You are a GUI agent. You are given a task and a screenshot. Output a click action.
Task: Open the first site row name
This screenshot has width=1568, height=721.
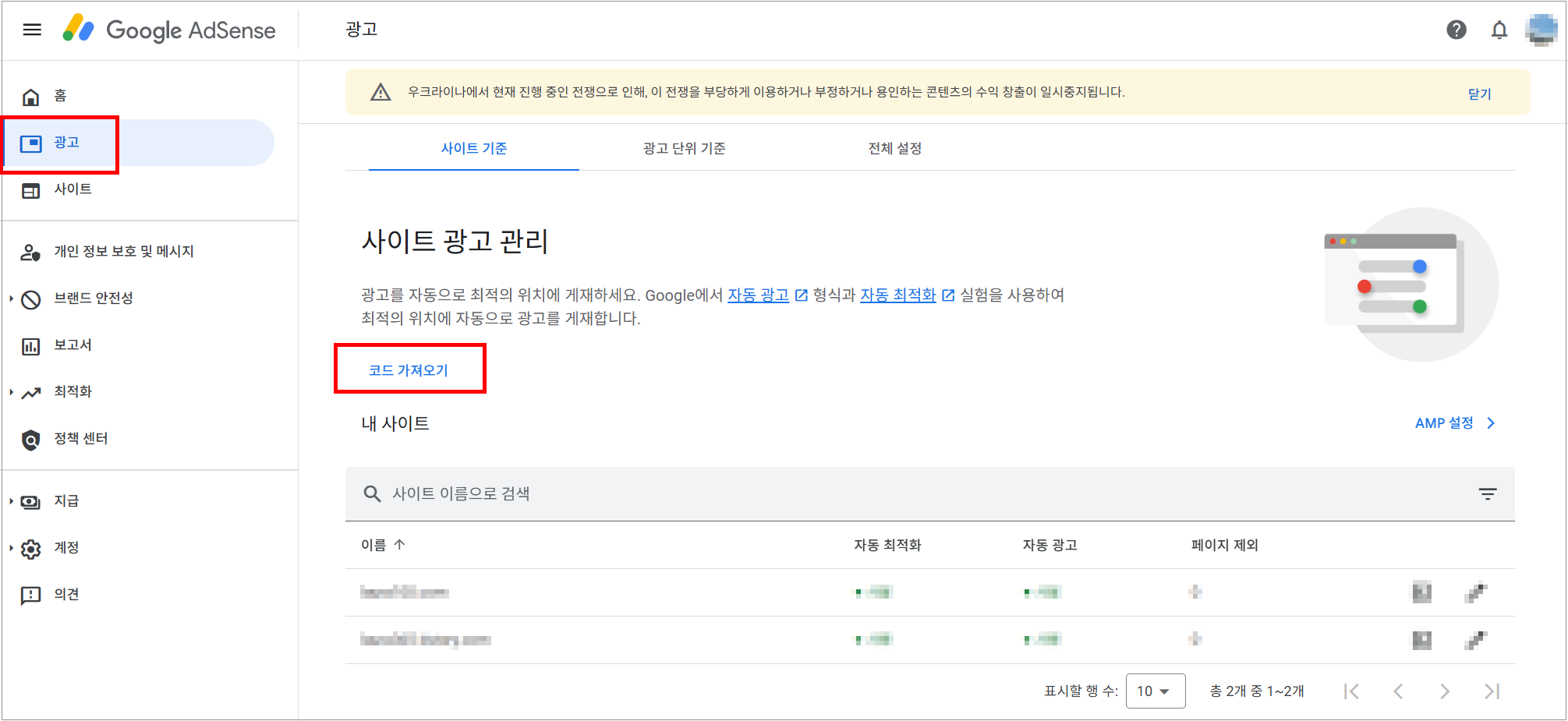(x=405, y=592)
